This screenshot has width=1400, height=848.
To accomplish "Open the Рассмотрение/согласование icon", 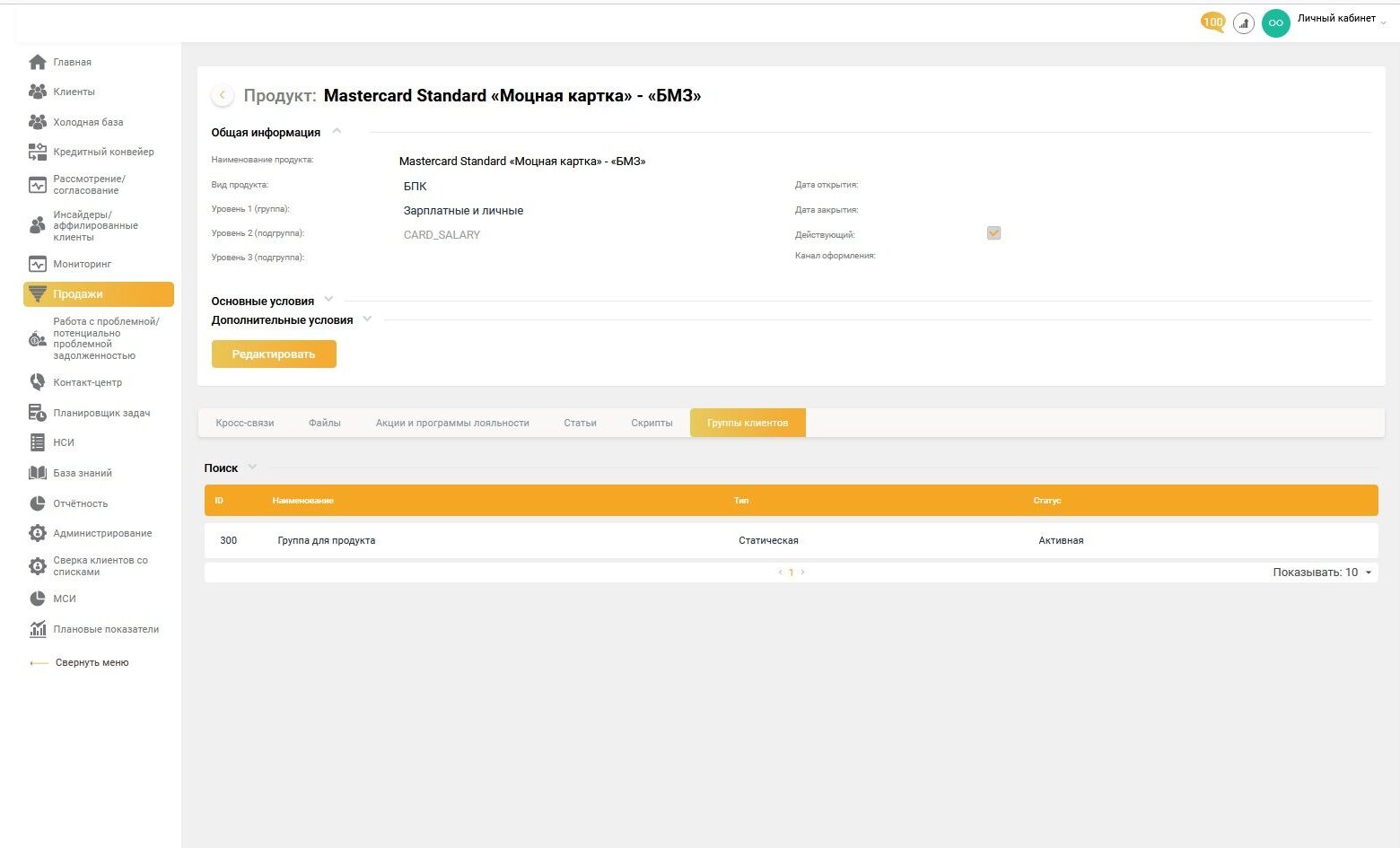I will point(38,185).
